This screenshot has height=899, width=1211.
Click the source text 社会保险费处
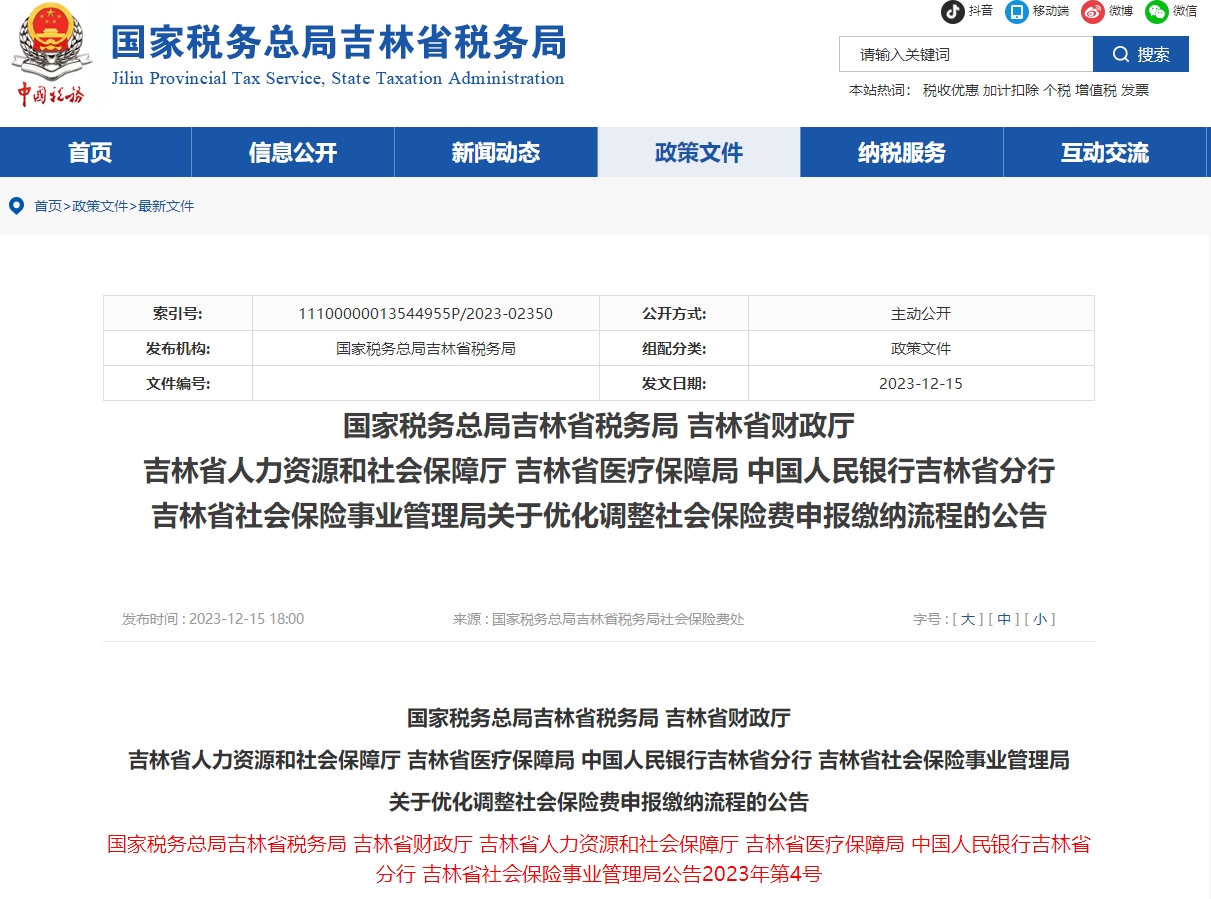702,619
